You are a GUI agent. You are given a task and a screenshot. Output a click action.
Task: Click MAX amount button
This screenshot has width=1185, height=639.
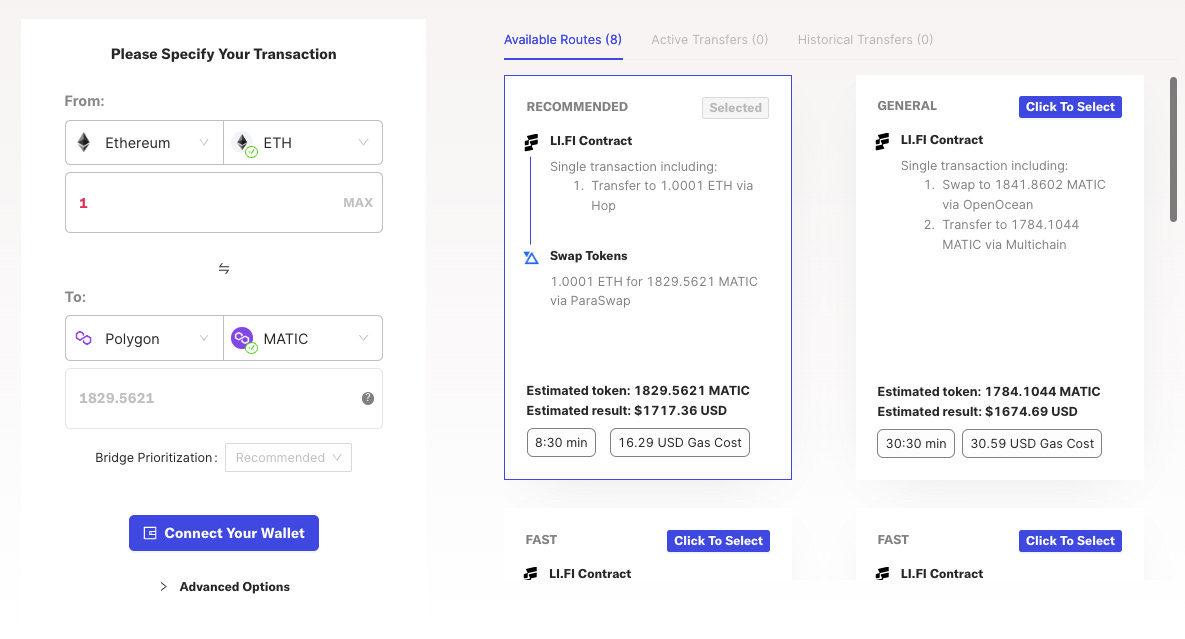pos(358,202)
